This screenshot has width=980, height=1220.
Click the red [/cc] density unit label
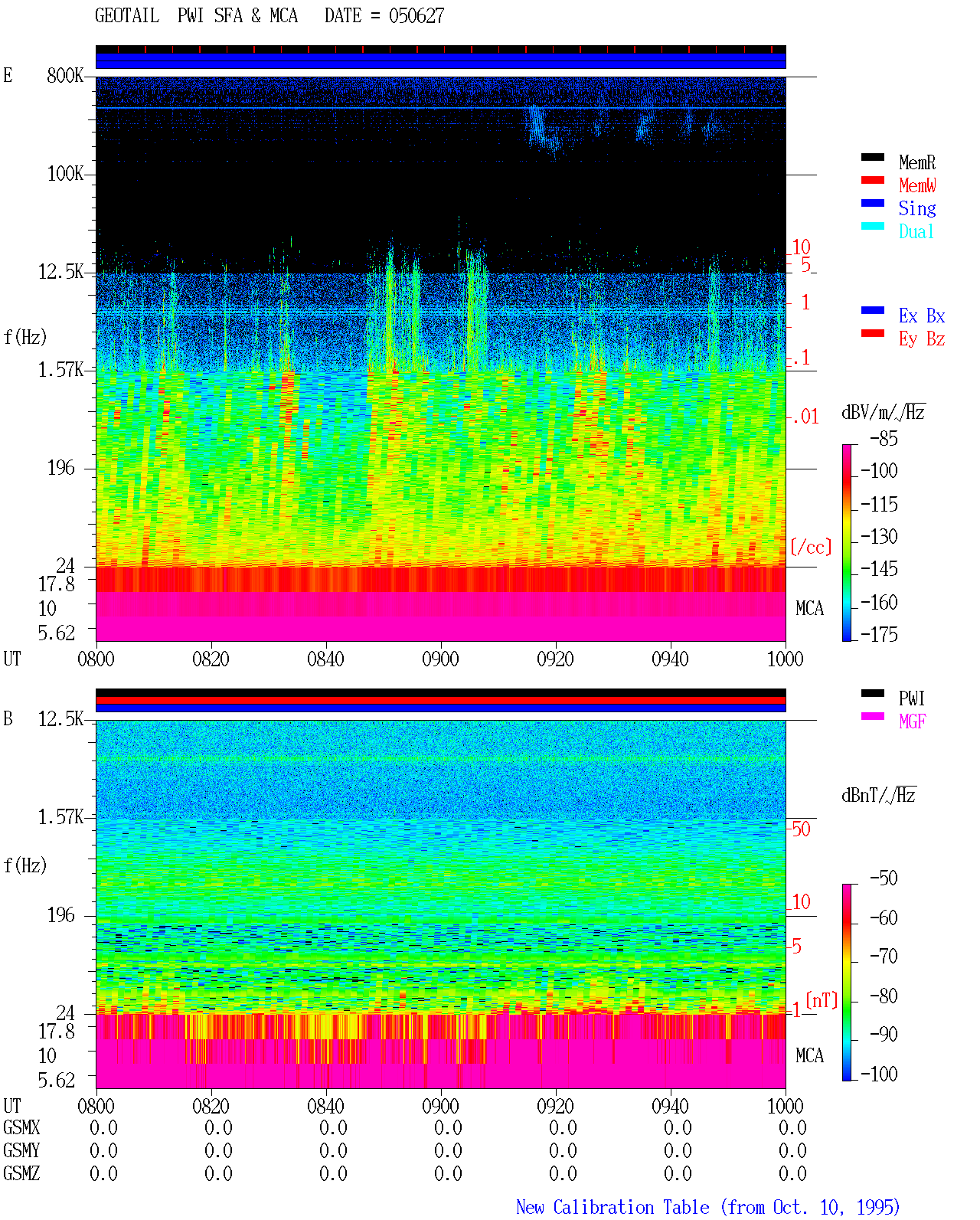(x=811, y=547)
